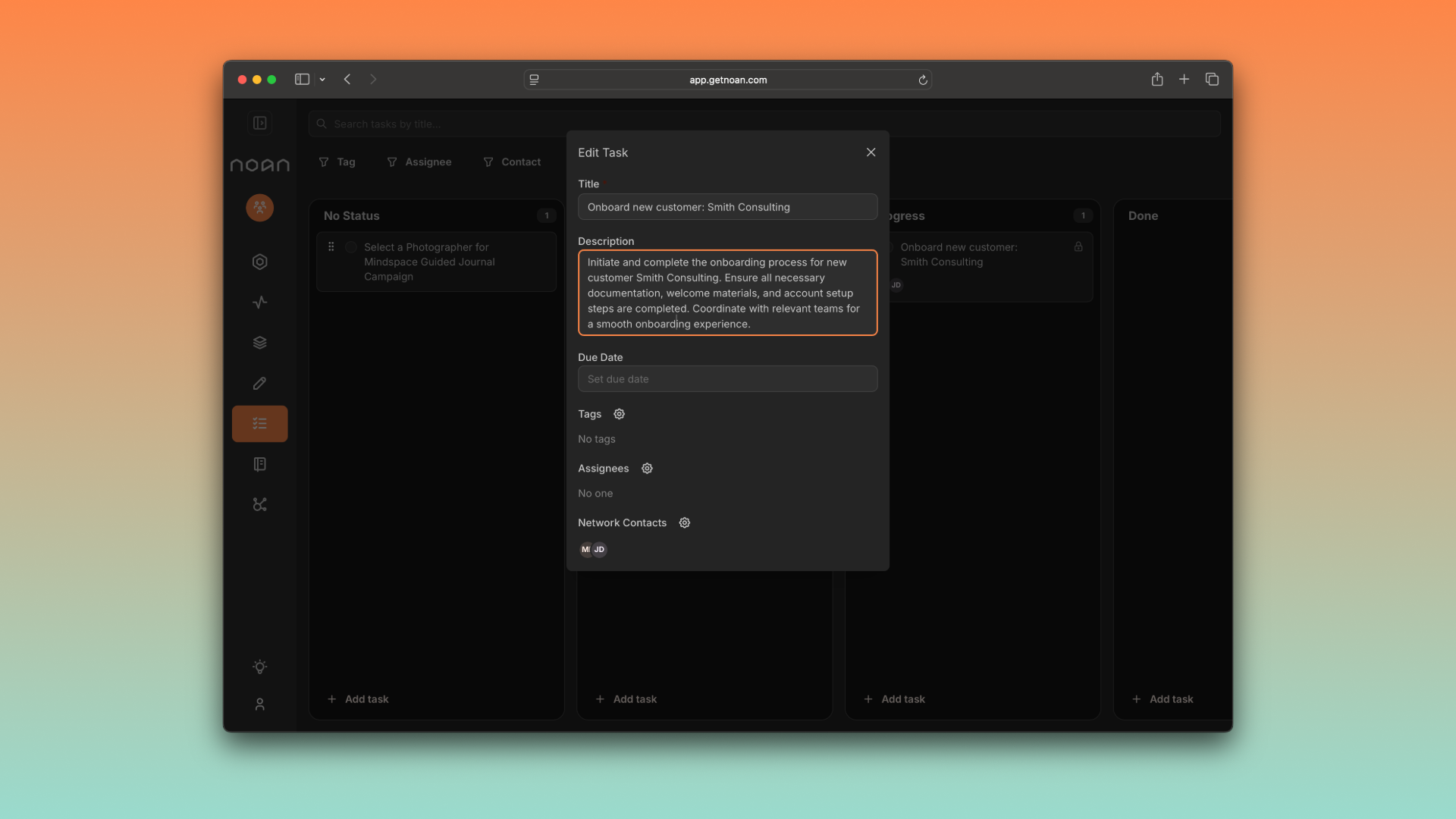Viewport: 1456px width, 819px height.
Task: Click the JD network contact avatar
Action: 600,550
